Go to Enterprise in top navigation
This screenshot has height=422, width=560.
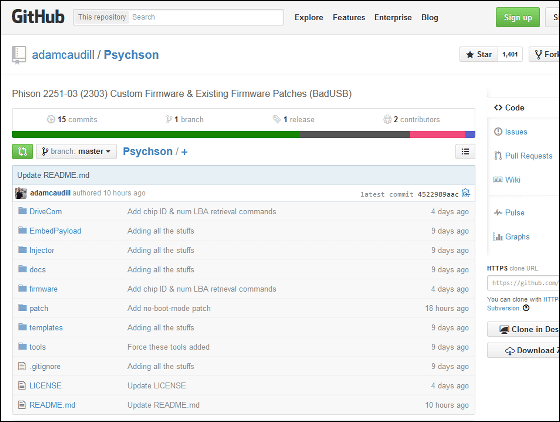click(x=393, y=17)
